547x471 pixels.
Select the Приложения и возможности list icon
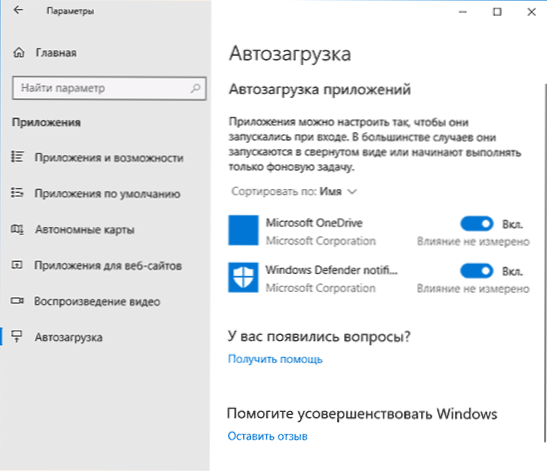pos(17,157)
